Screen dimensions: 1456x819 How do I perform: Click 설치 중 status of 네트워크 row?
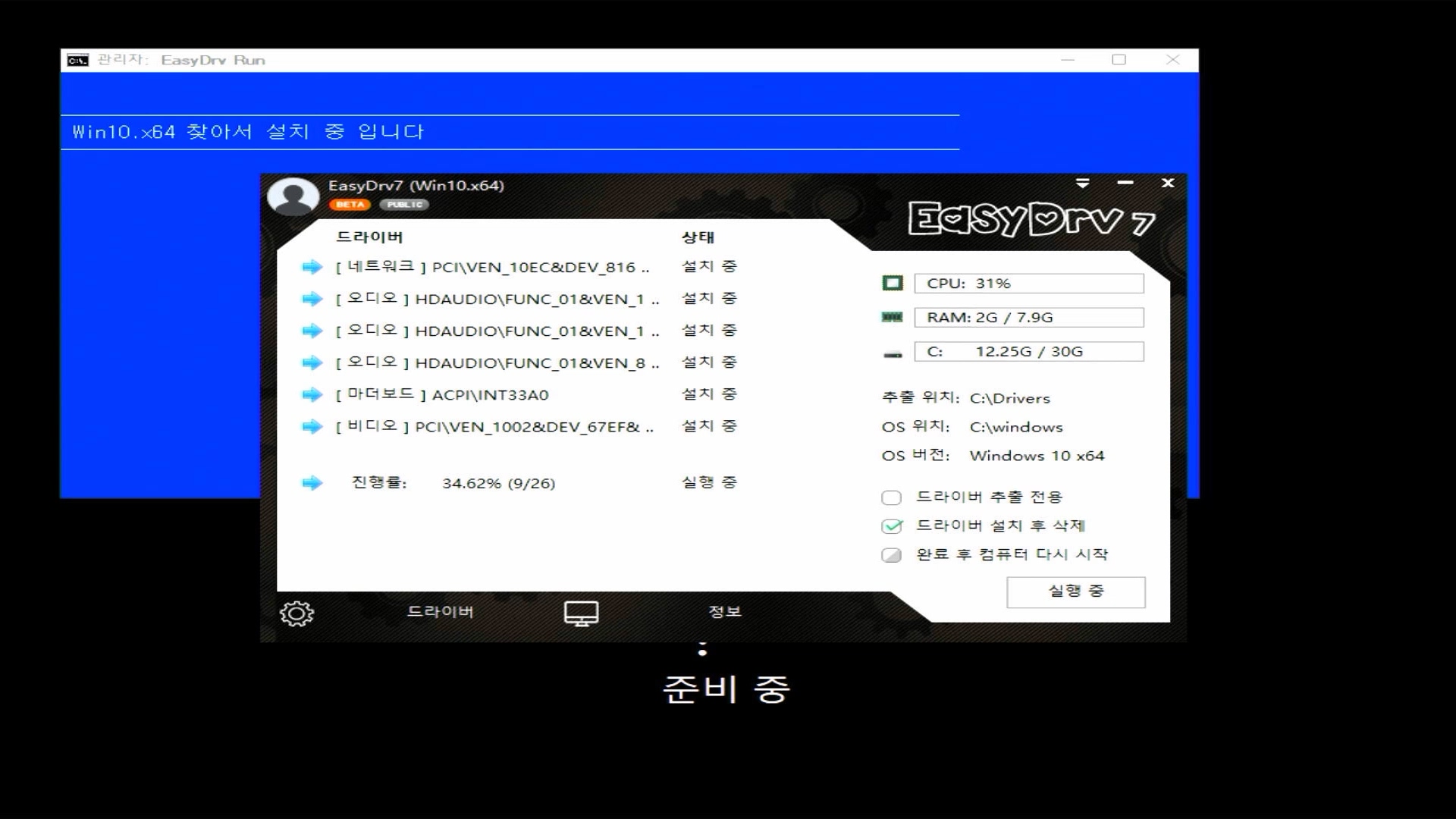point(709,266)
